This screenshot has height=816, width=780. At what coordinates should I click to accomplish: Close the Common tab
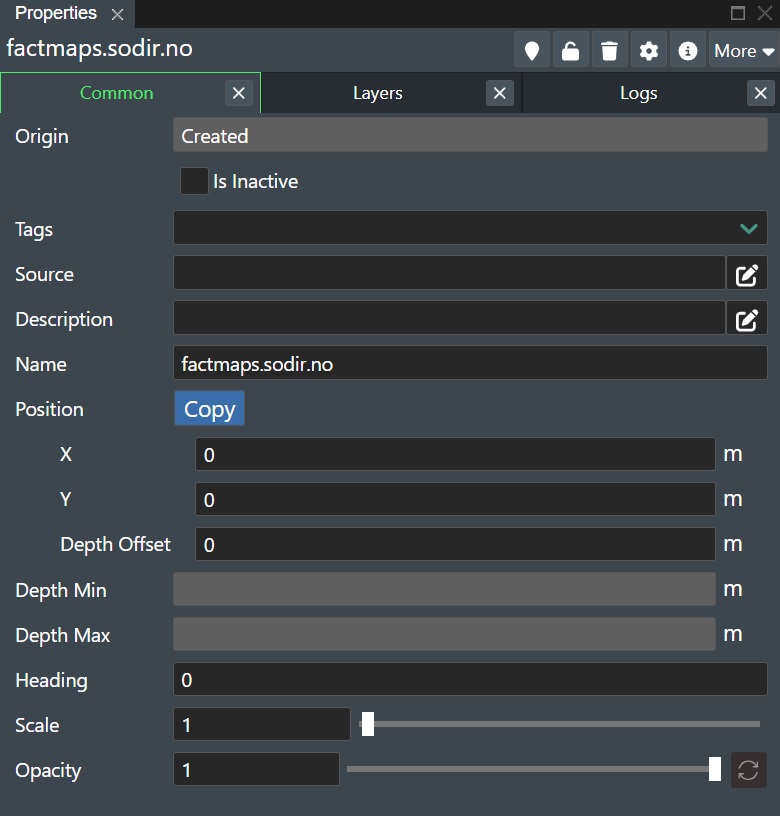239,93
